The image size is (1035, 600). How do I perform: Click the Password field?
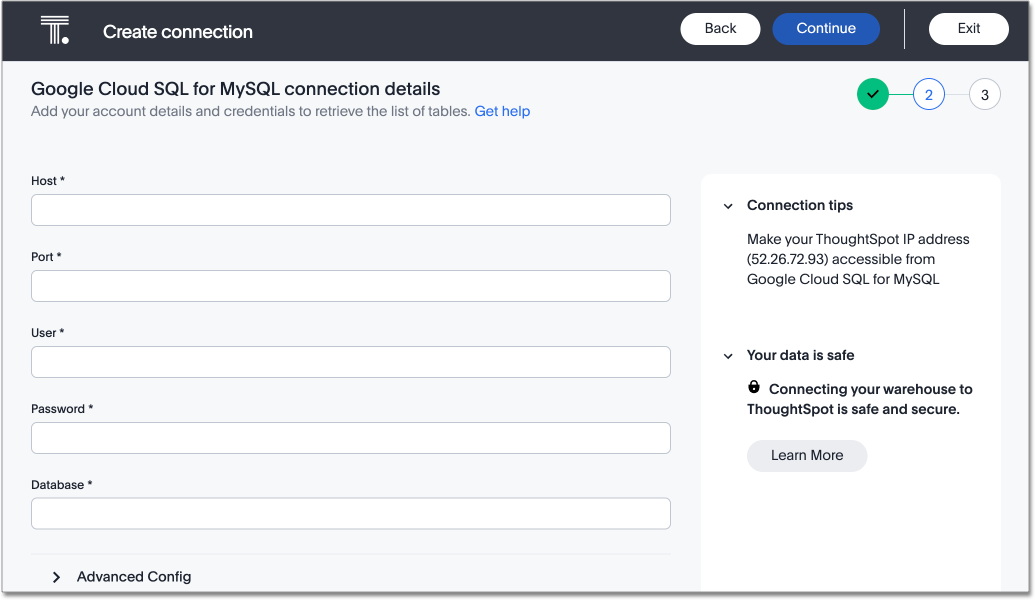pyautogui.click(x=350, y=438)
